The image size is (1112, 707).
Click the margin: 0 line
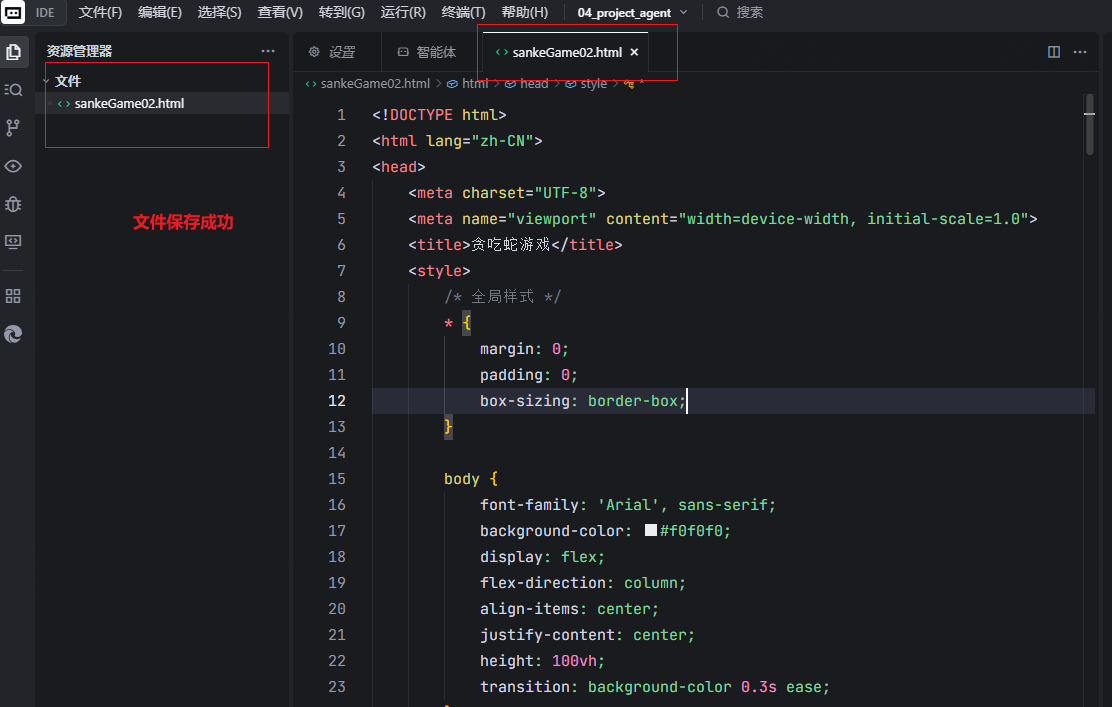pos(524,349)
